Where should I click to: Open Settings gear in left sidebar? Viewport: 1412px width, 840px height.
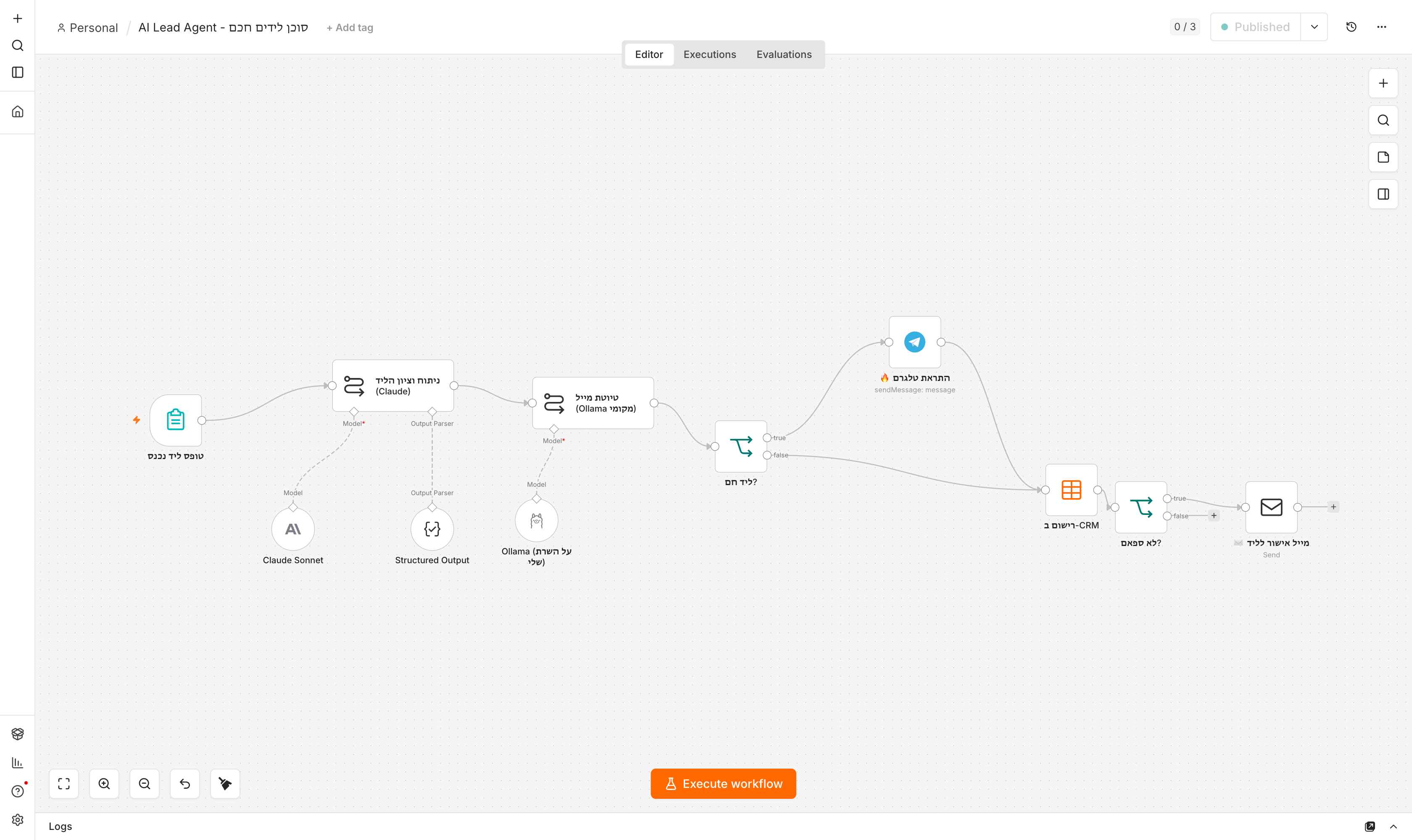(18, 819)
